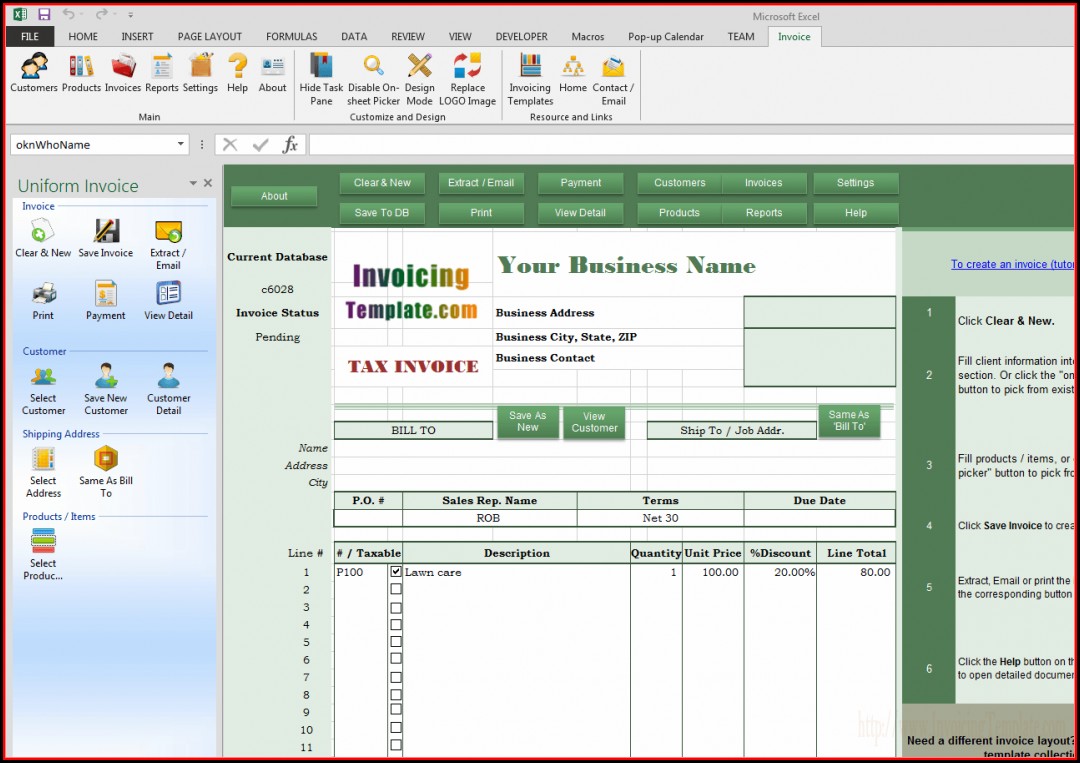Viewport: 1080px width, 763px height.
Task: Check the taxable box on line 2
Action: tap(396, 589)
